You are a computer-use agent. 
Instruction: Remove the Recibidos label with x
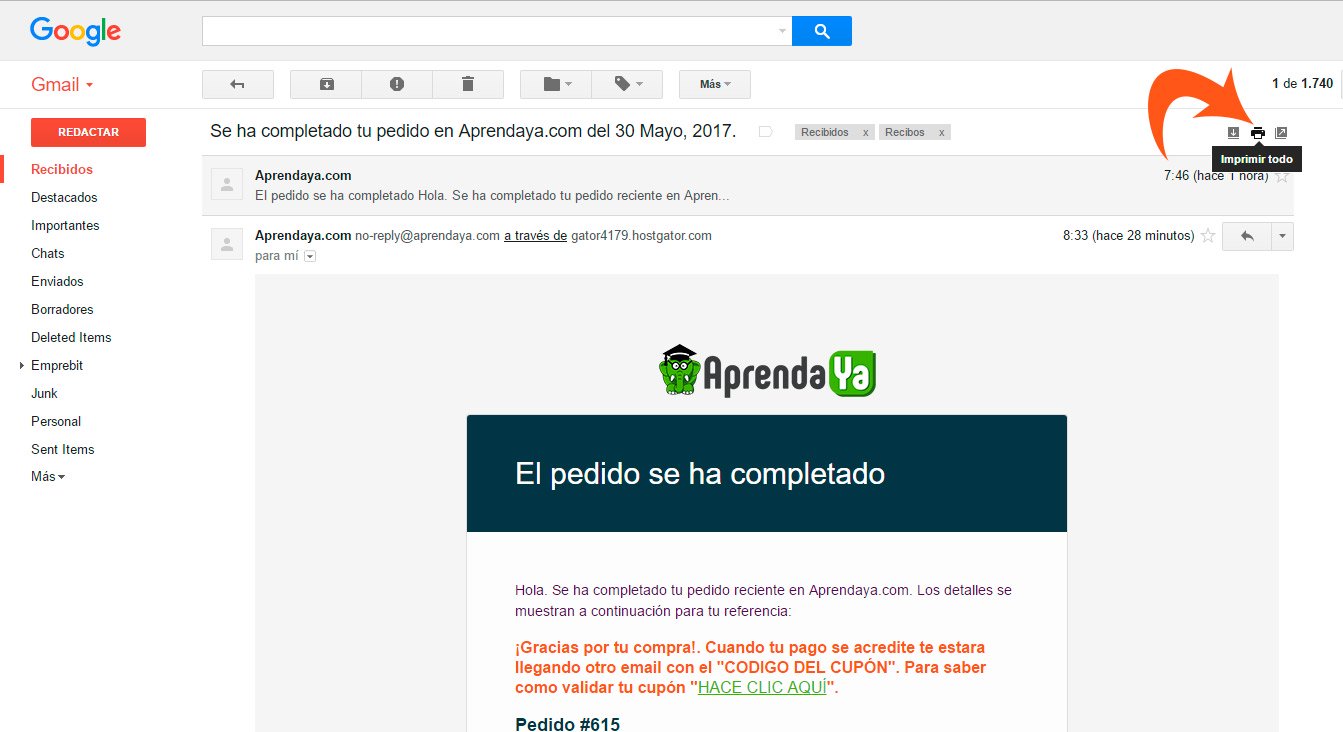tap(866, 132)
